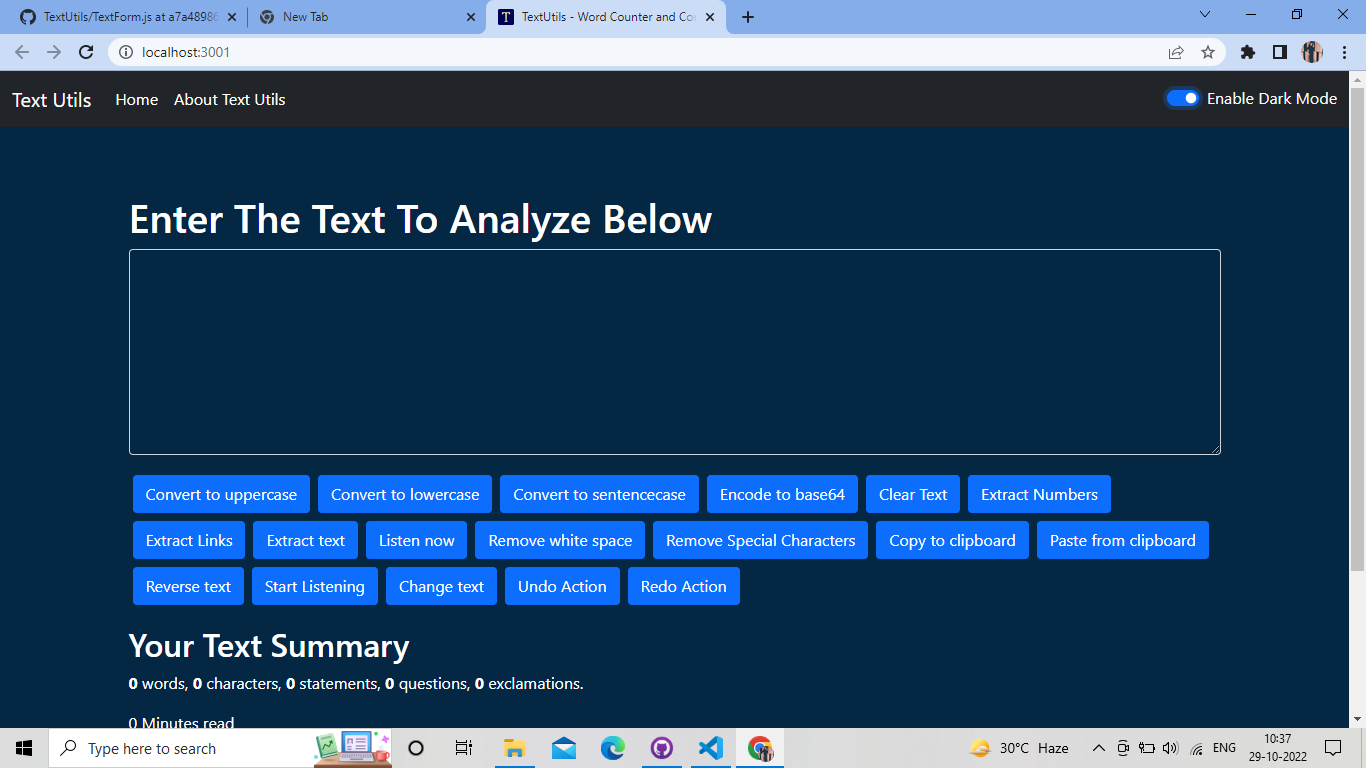This screenshot has height=768, width=1366.
Task: Show hidden system tray icons
Action: [x=1098, y=748]
